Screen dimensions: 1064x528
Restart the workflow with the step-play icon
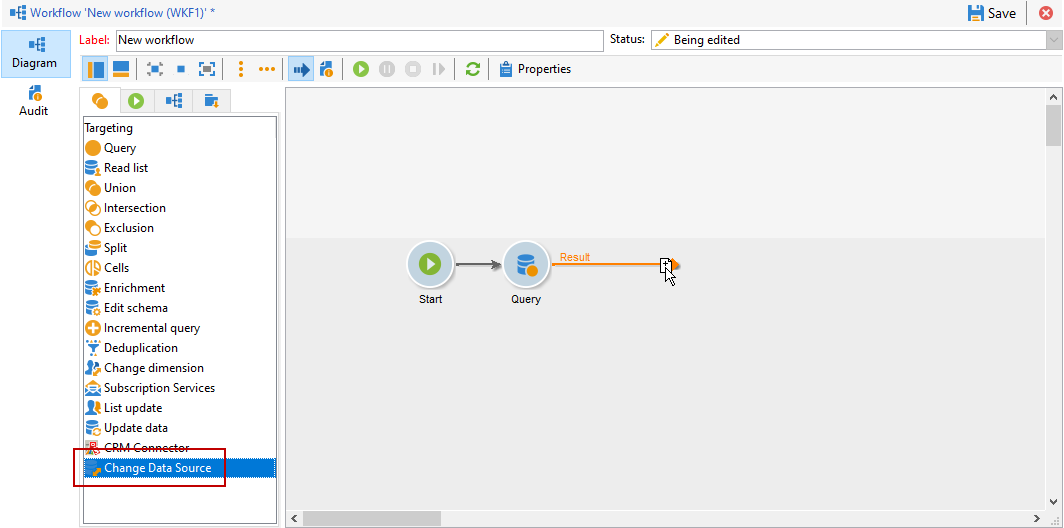tap(438, 69)
